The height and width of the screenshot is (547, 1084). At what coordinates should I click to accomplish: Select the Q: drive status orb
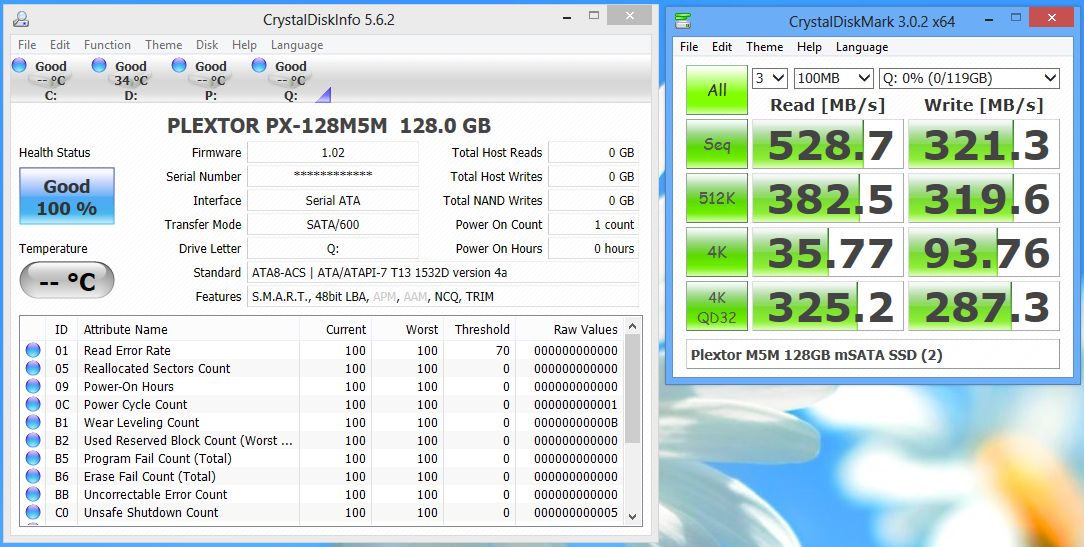tap(259, 65)
